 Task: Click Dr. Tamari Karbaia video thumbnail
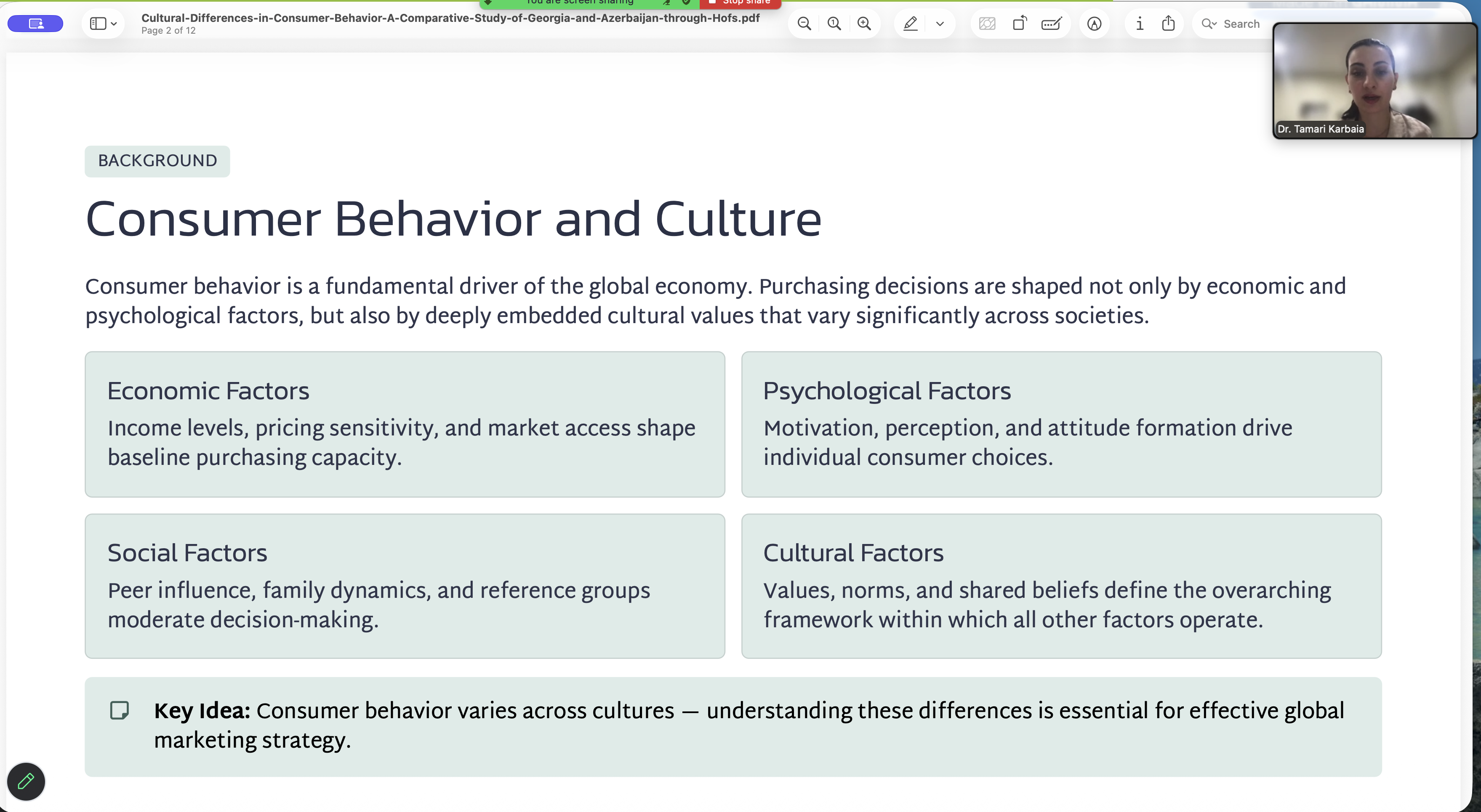[1374, 80]
